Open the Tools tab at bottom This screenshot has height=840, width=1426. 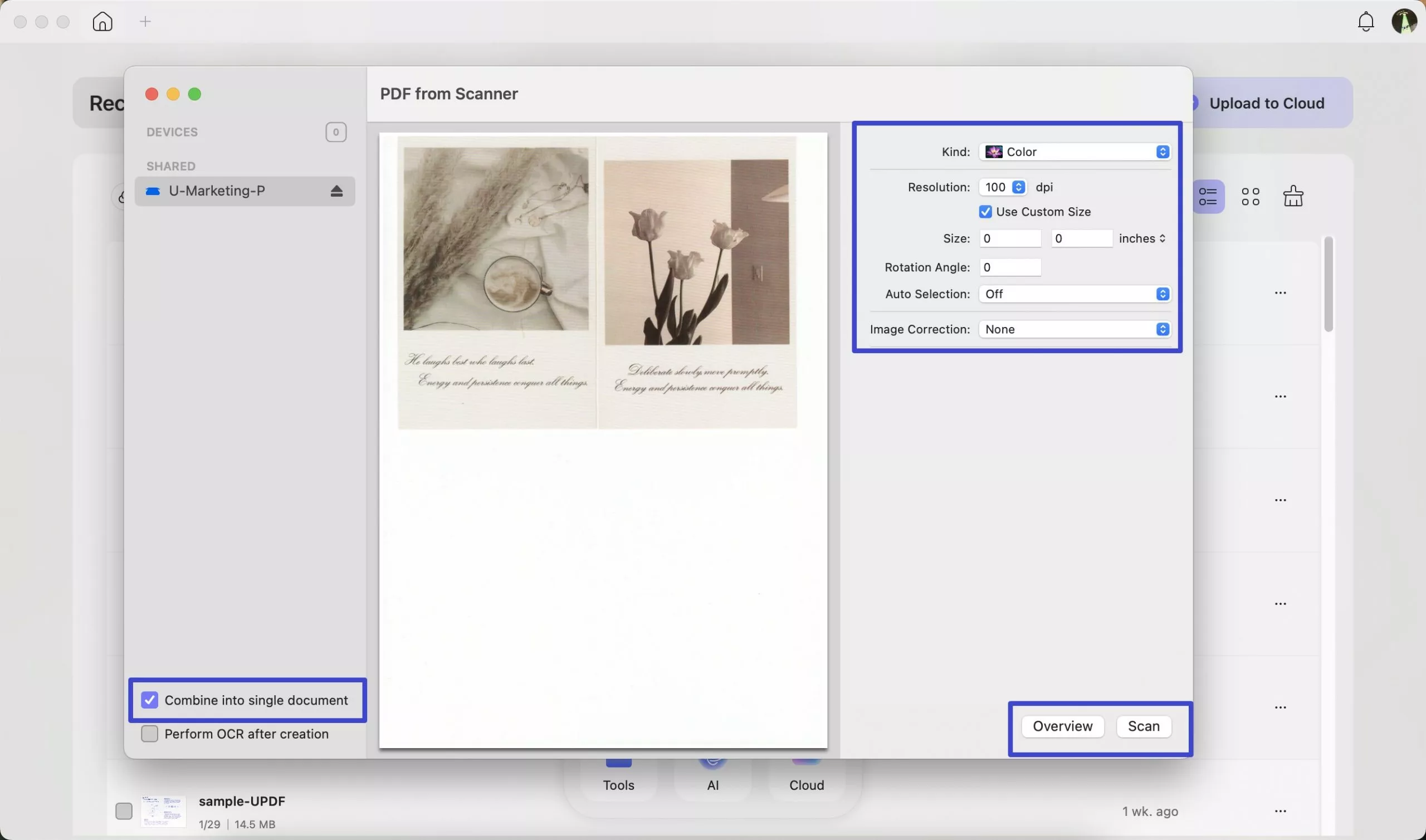pos(618,784)
